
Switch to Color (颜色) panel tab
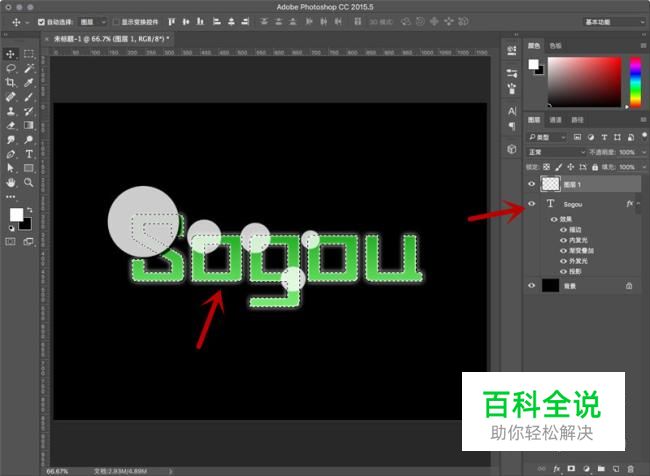534,46
